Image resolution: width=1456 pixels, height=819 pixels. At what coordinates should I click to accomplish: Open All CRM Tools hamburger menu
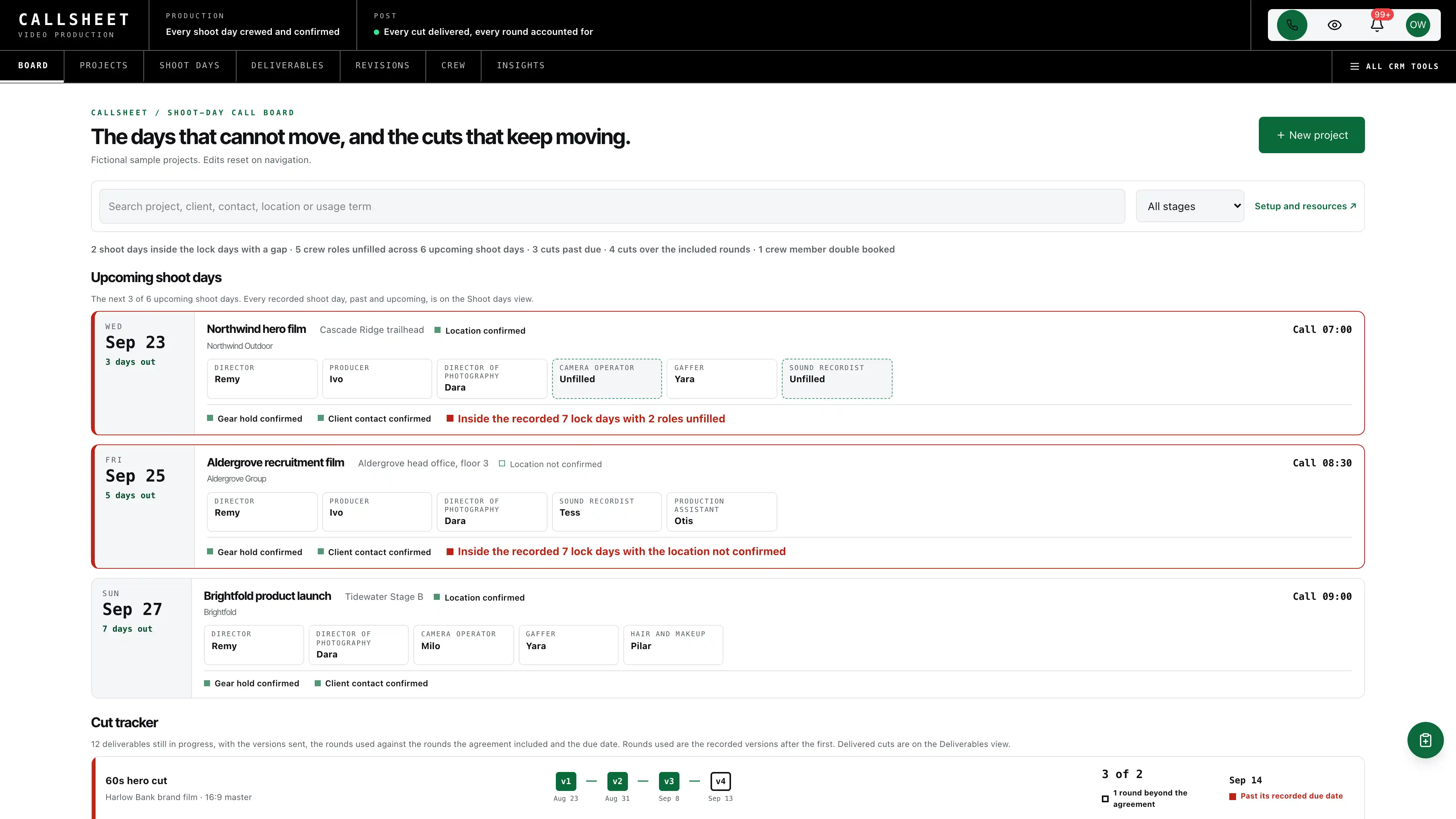coord(1394,66)
